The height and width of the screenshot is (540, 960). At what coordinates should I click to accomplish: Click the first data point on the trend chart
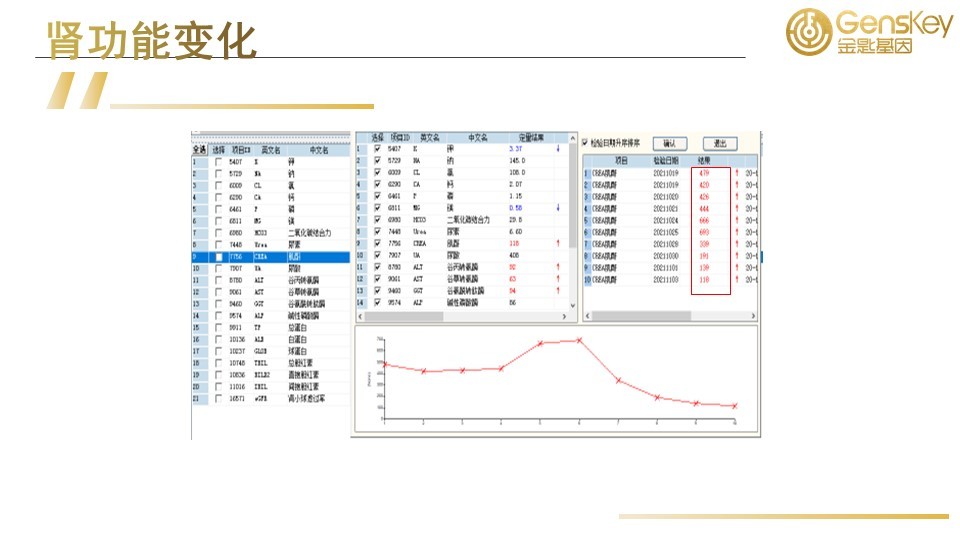384,364
